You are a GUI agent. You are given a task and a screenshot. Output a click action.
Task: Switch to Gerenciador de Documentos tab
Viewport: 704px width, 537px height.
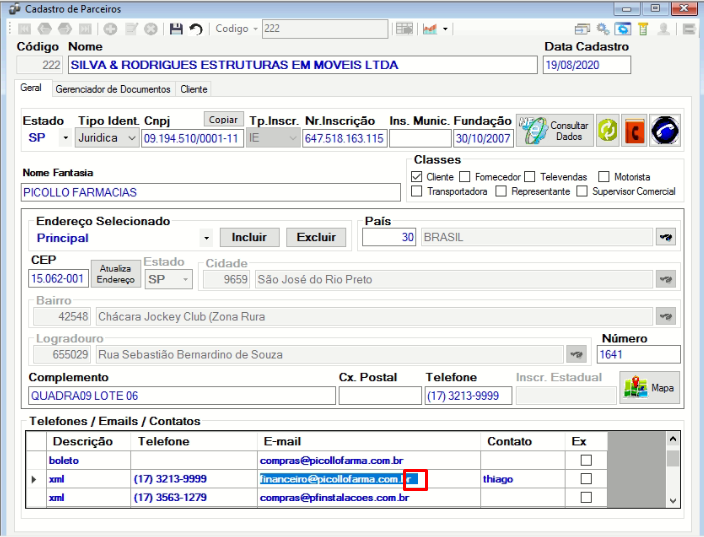tap(113, 89)
